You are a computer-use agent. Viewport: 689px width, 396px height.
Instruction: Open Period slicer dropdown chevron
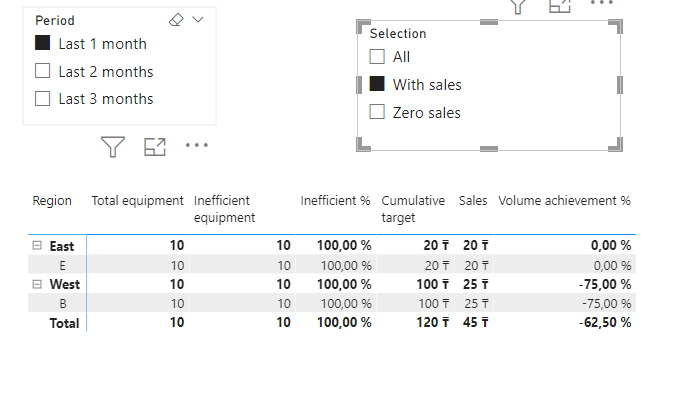coord(198,19)
